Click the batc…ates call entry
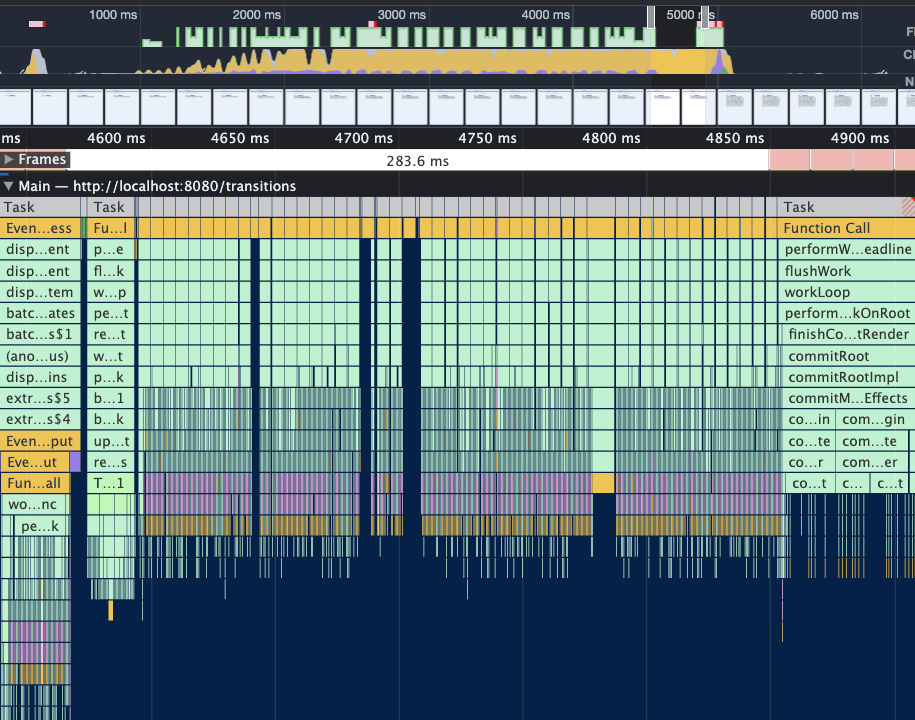The image size is (915, 720). [36, 313]
